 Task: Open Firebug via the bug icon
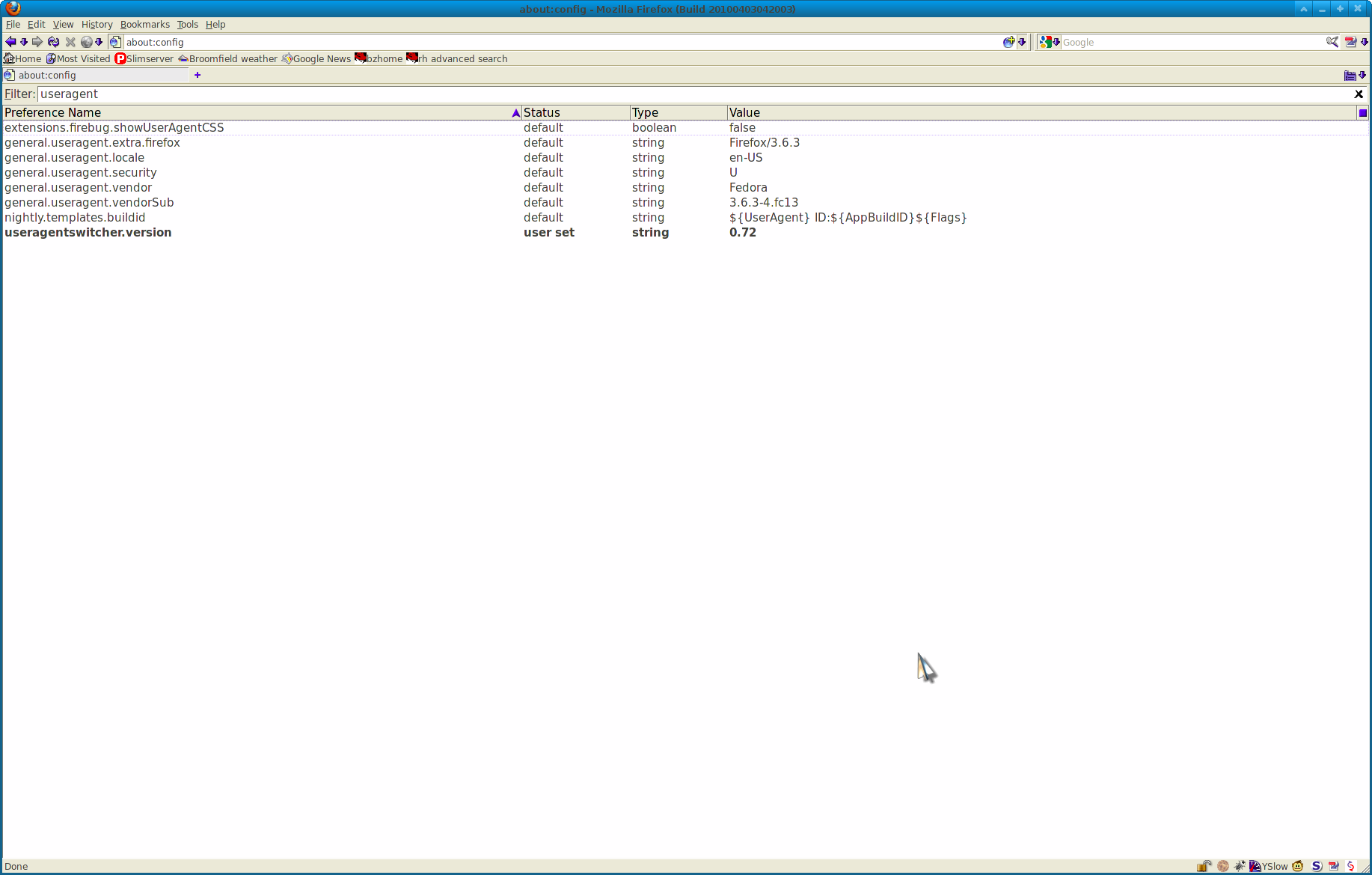coord(1240,866)
